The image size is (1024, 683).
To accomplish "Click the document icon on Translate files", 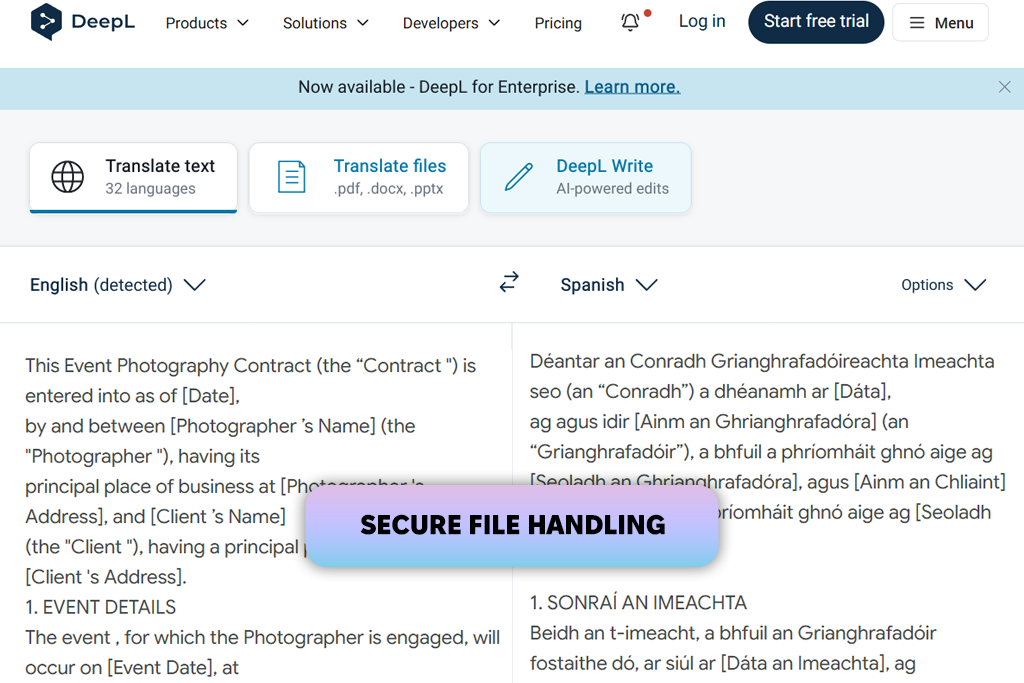I will click(291, 177).
